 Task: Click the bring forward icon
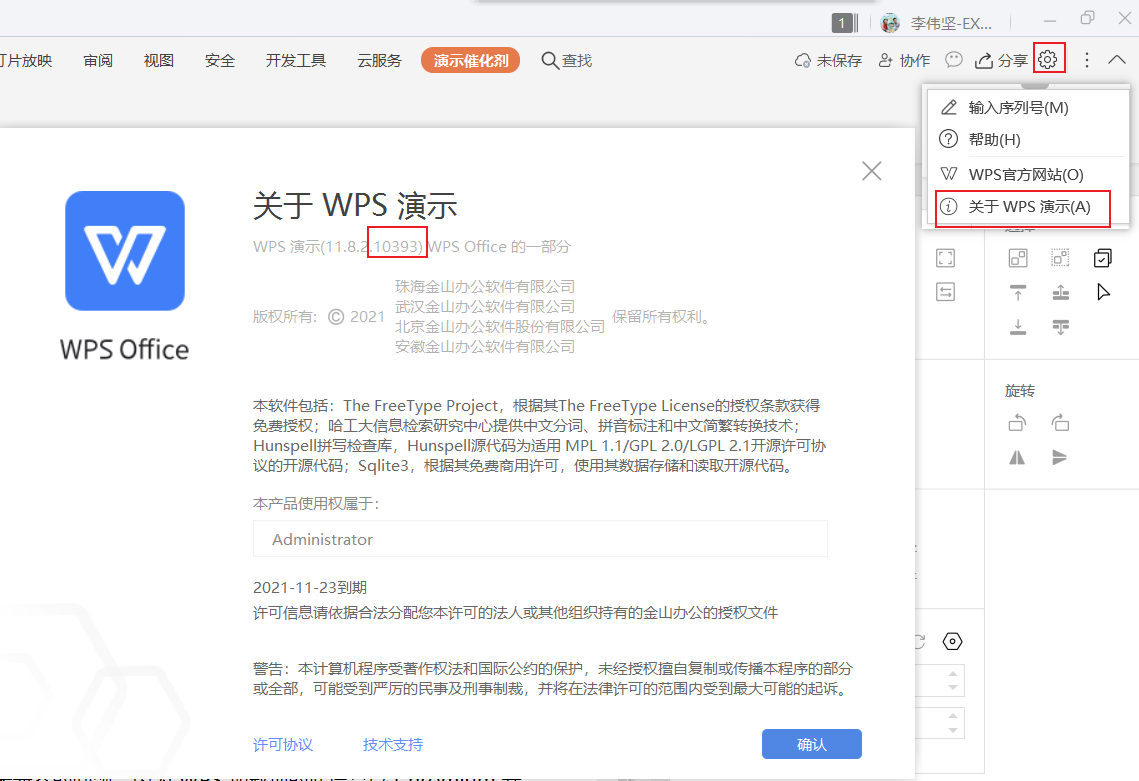(1061, 292)
